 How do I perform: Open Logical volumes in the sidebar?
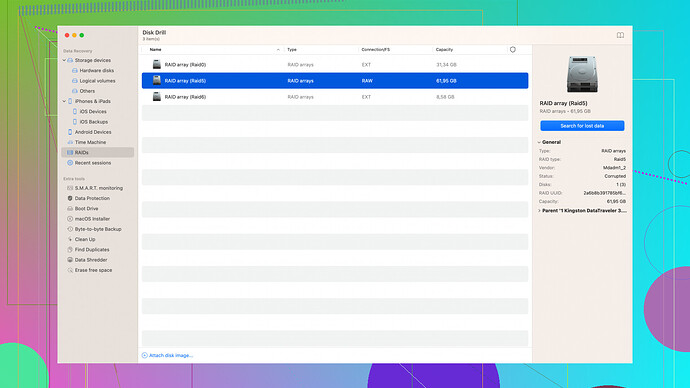(x=97, y=81)
